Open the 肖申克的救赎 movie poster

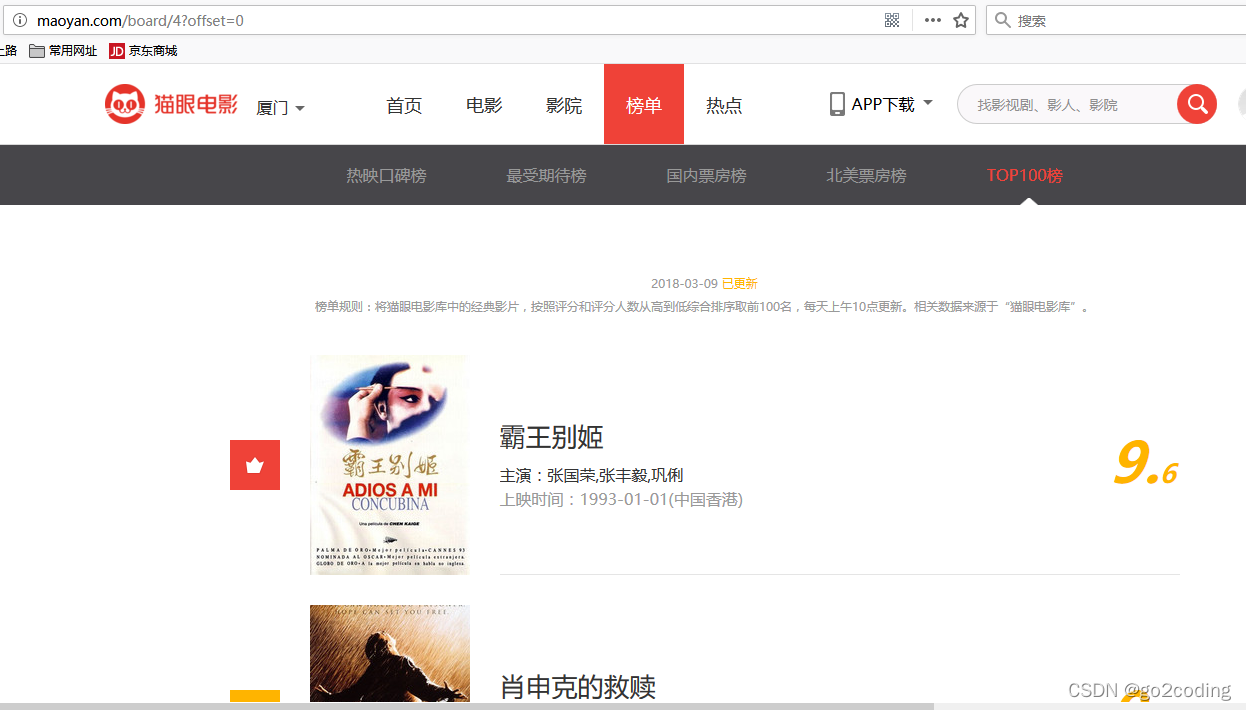pyautogui.click(x=389, y=653)
